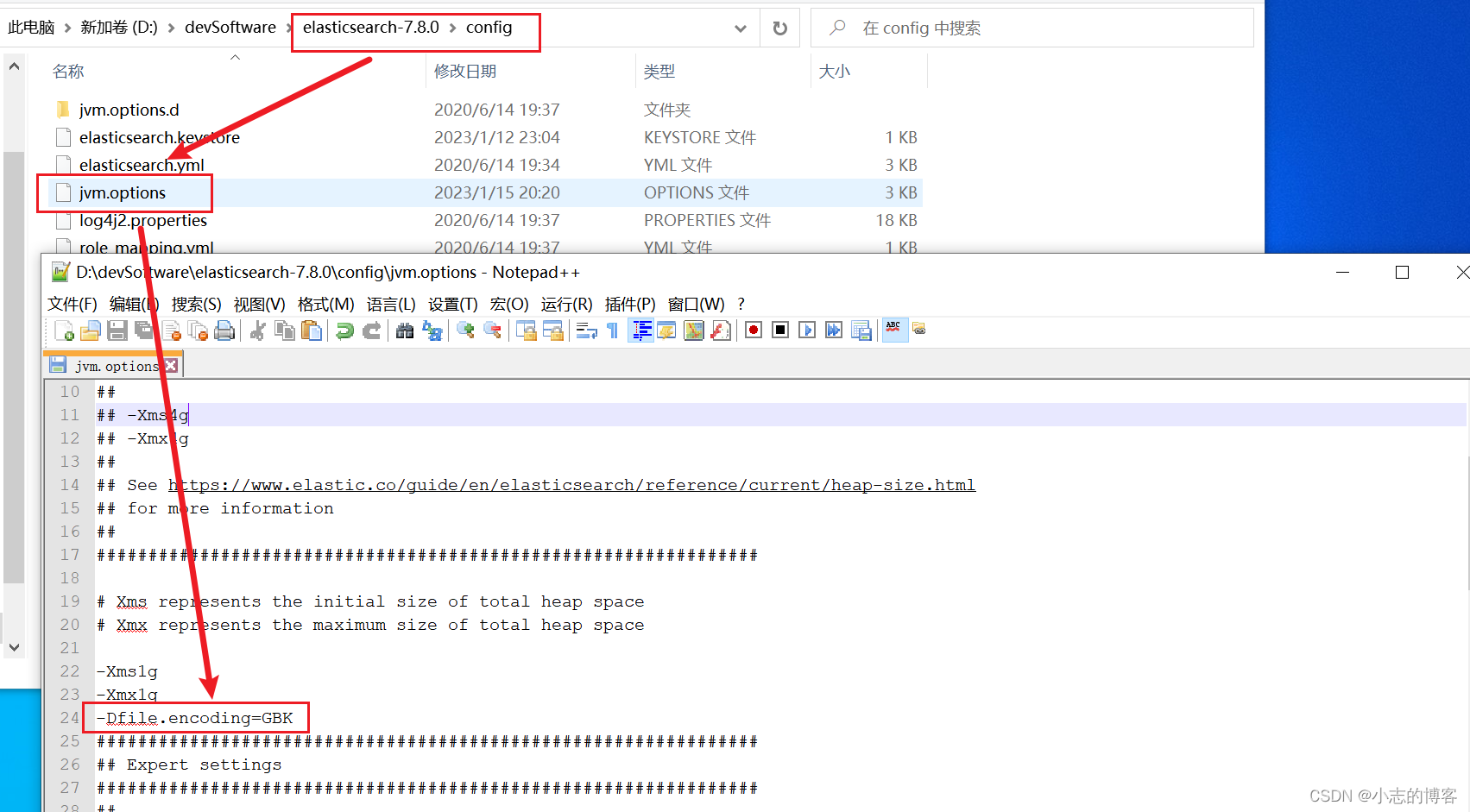Click the Redo arrow icon
This screenshot has height=812, width=1470.
click(x=371, y=330)
